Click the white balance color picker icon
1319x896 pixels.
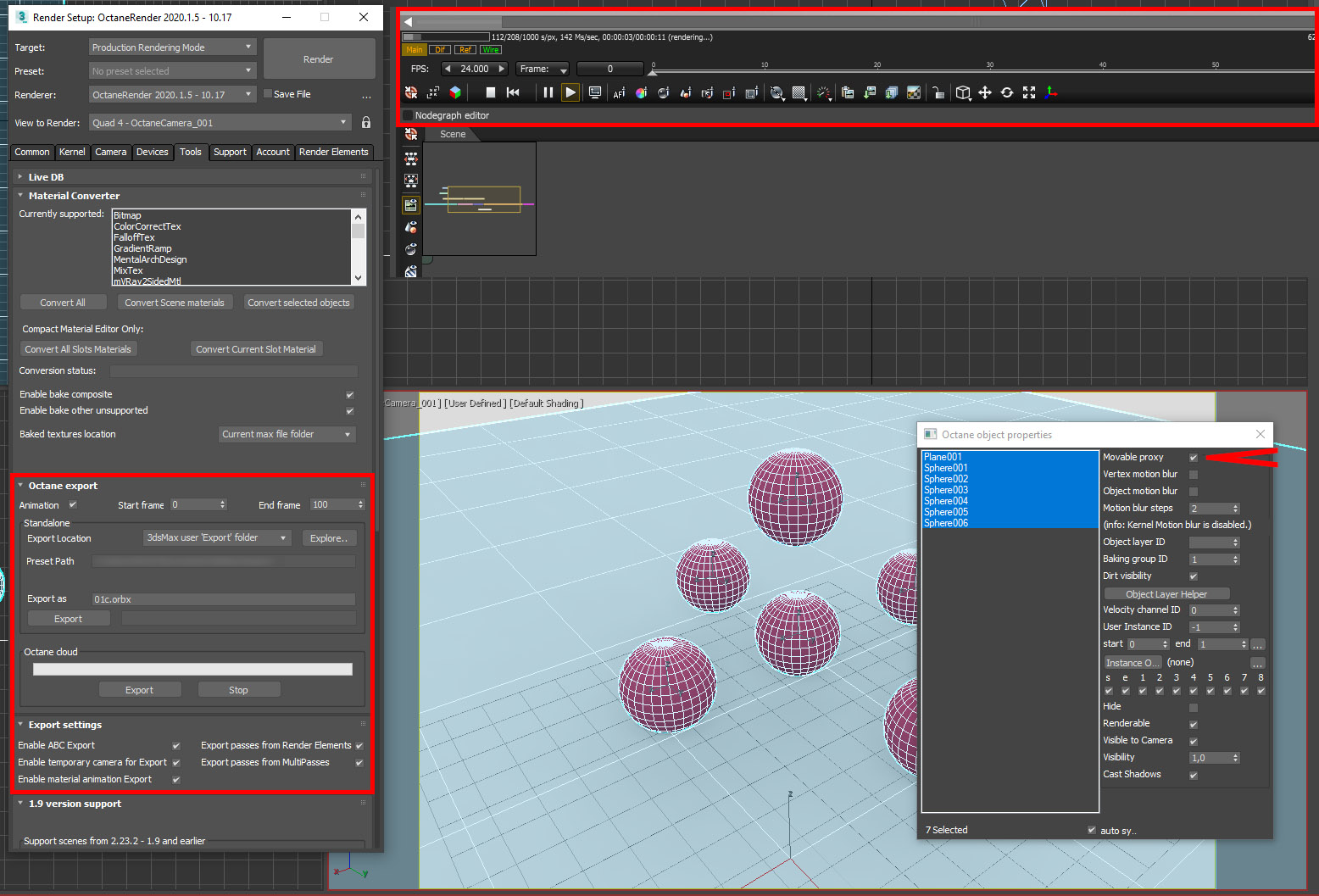[x=641, y=93]
